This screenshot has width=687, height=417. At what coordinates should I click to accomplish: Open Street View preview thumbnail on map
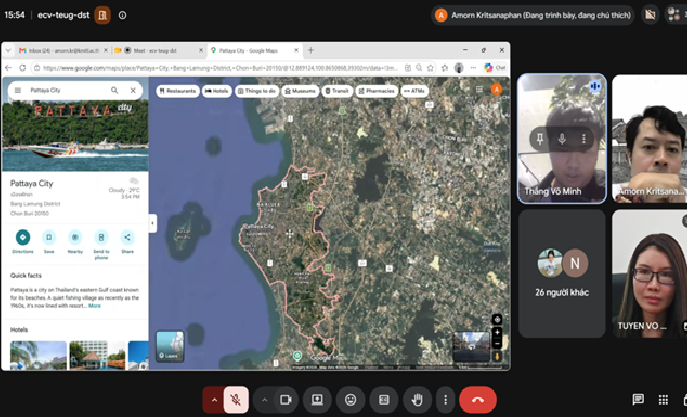click(471, 346)
